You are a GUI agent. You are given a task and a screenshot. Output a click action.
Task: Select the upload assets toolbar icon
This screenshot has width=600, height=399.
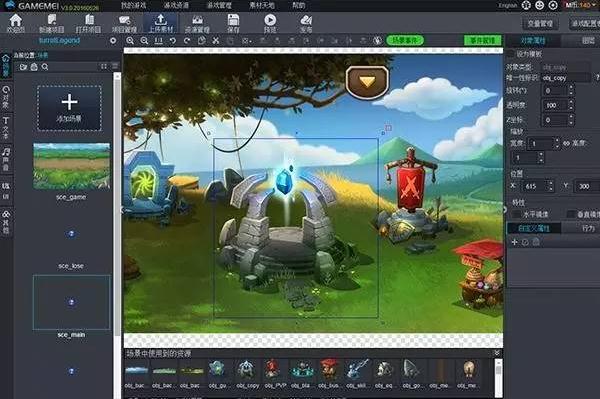point(161,23)
